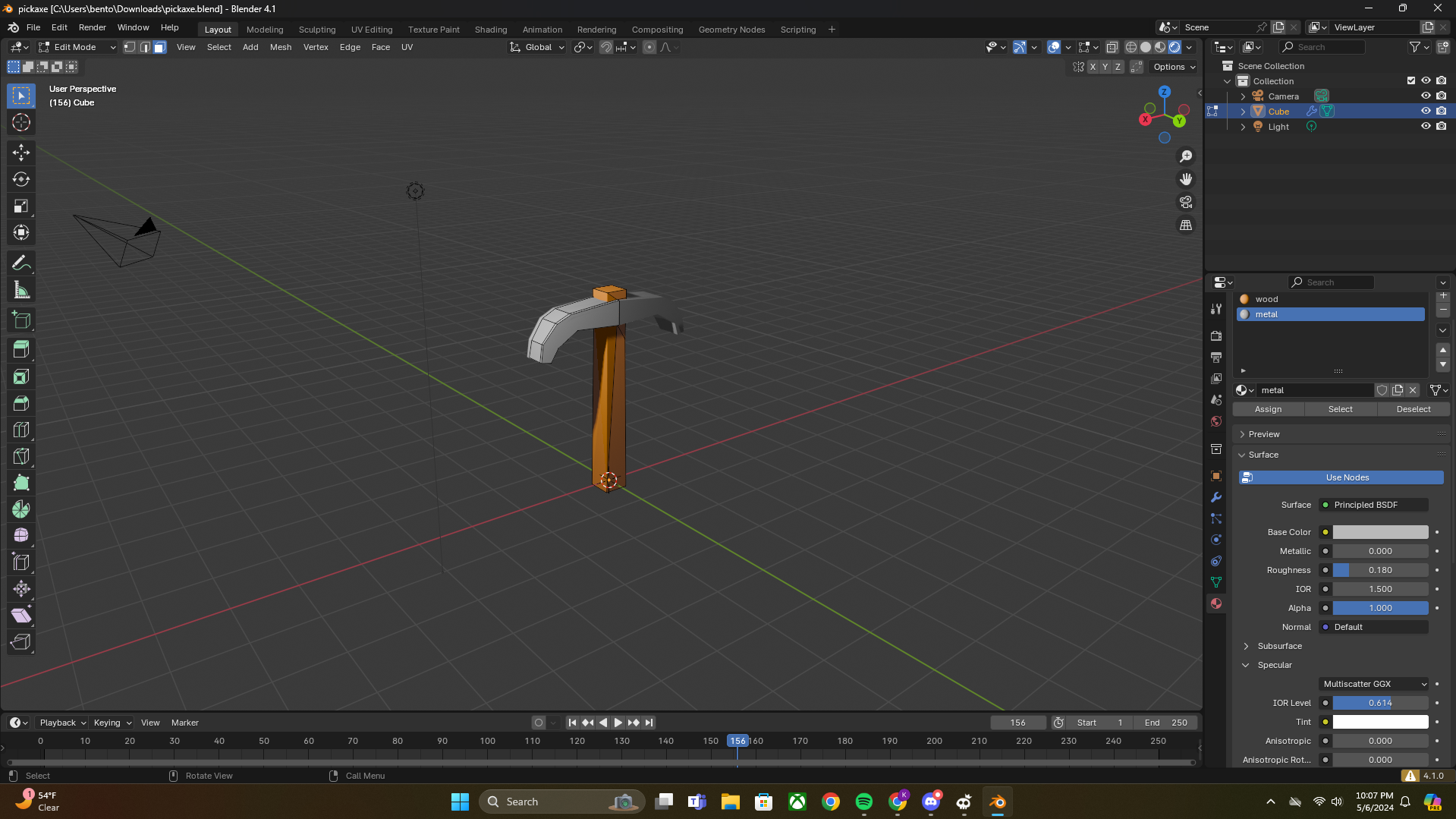Screen dimensions: 1456x819
Task: Select the Shrink/Fatten tool
Action: coord(21,589)
